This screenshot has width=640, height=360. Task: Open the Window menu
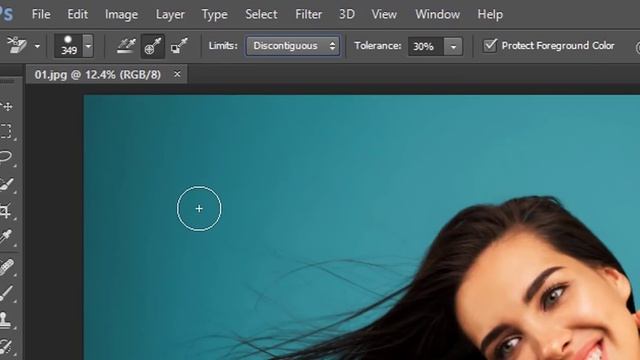pos(438,14)
